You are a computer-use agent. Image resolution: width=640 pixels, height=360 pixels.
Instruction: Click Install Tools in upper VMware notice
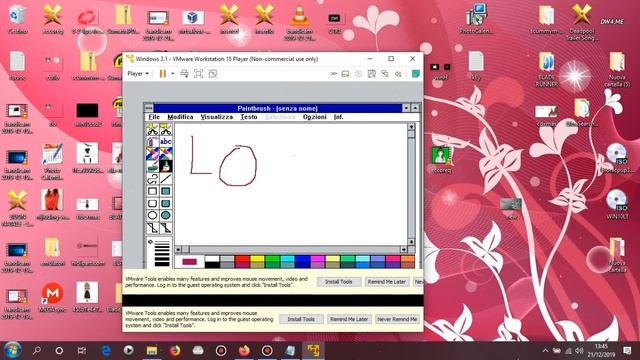point(338,282)
